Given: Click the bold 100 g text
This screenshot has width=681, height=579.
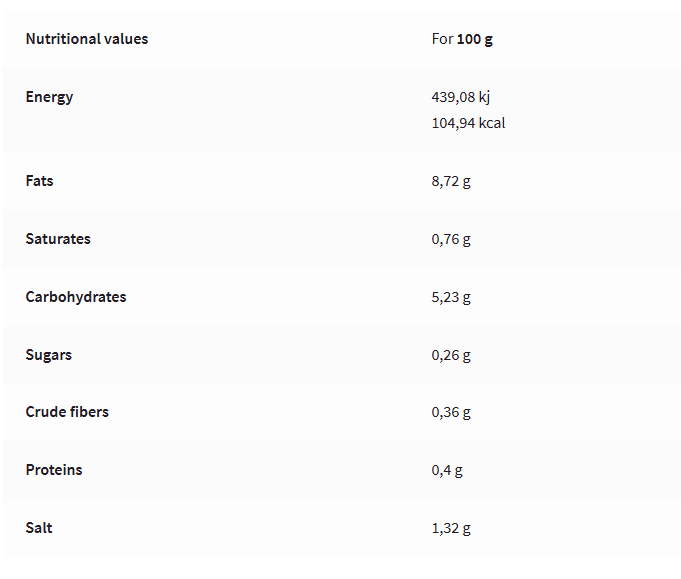Looking at the screenshot, I should tap(475, 39).
